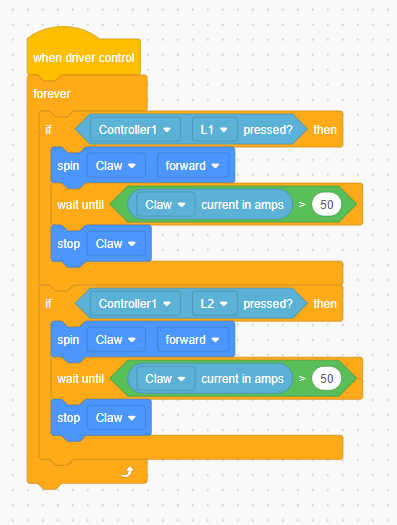
Task: Select the 'when driver control' hat block
Action: [x=84, y=58]
